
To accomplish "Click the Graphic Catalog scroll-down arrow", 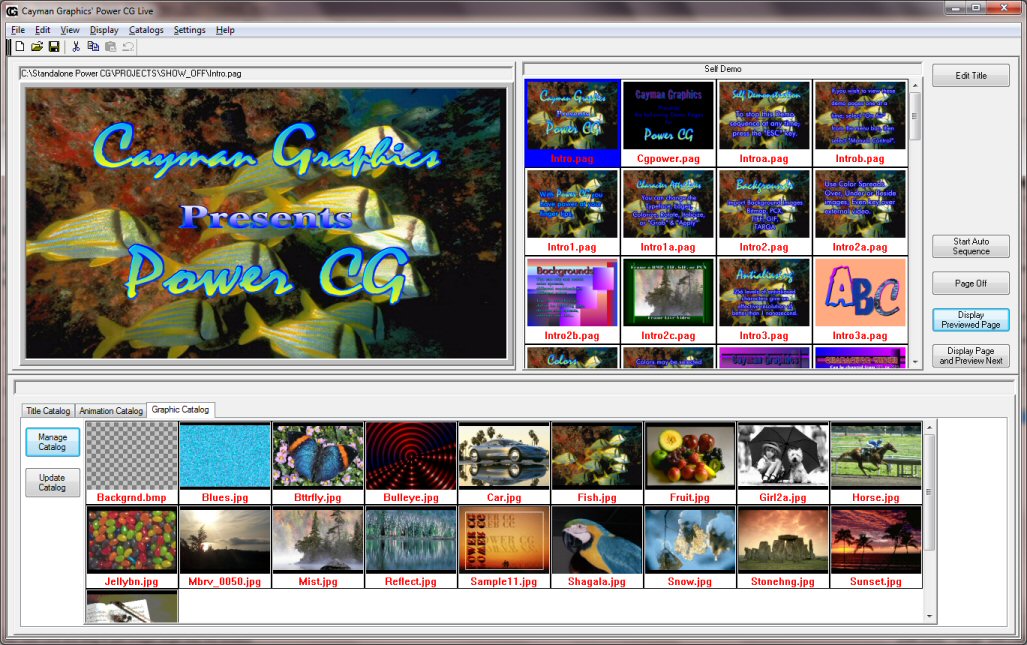I will tap(929, 616).
